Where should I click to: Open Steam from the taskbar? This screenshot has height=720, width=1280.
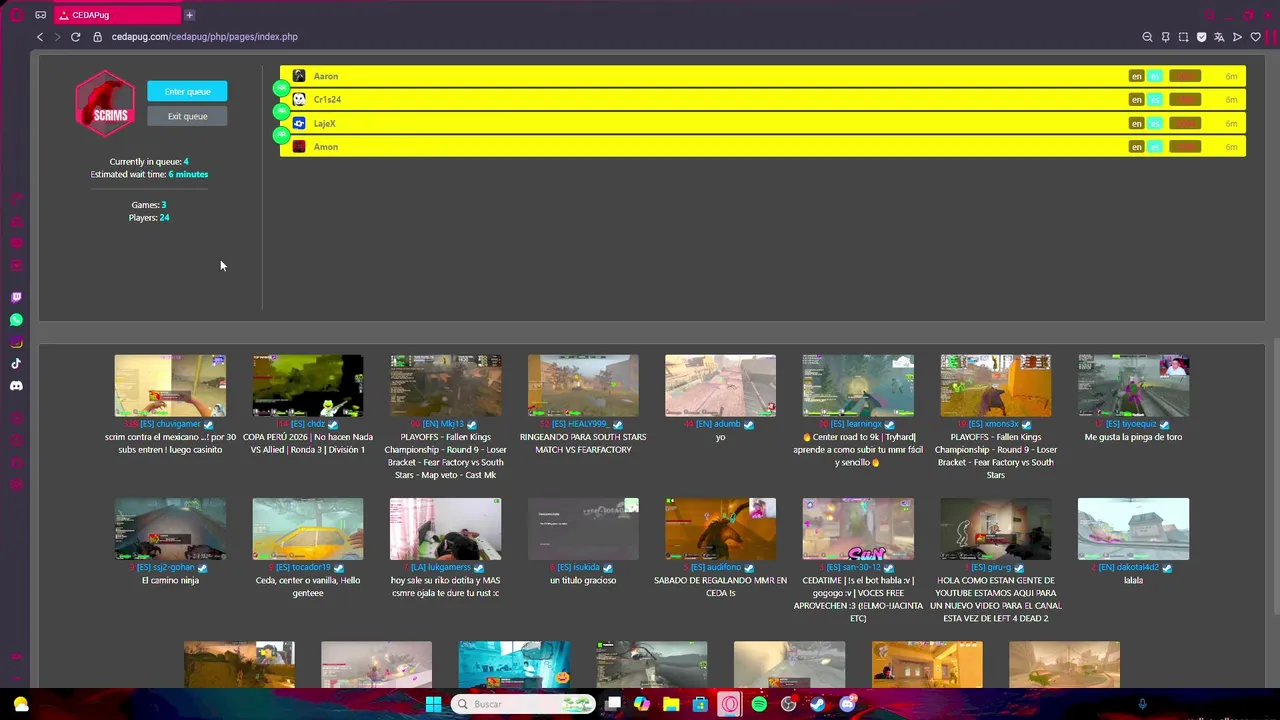(817, 704)
